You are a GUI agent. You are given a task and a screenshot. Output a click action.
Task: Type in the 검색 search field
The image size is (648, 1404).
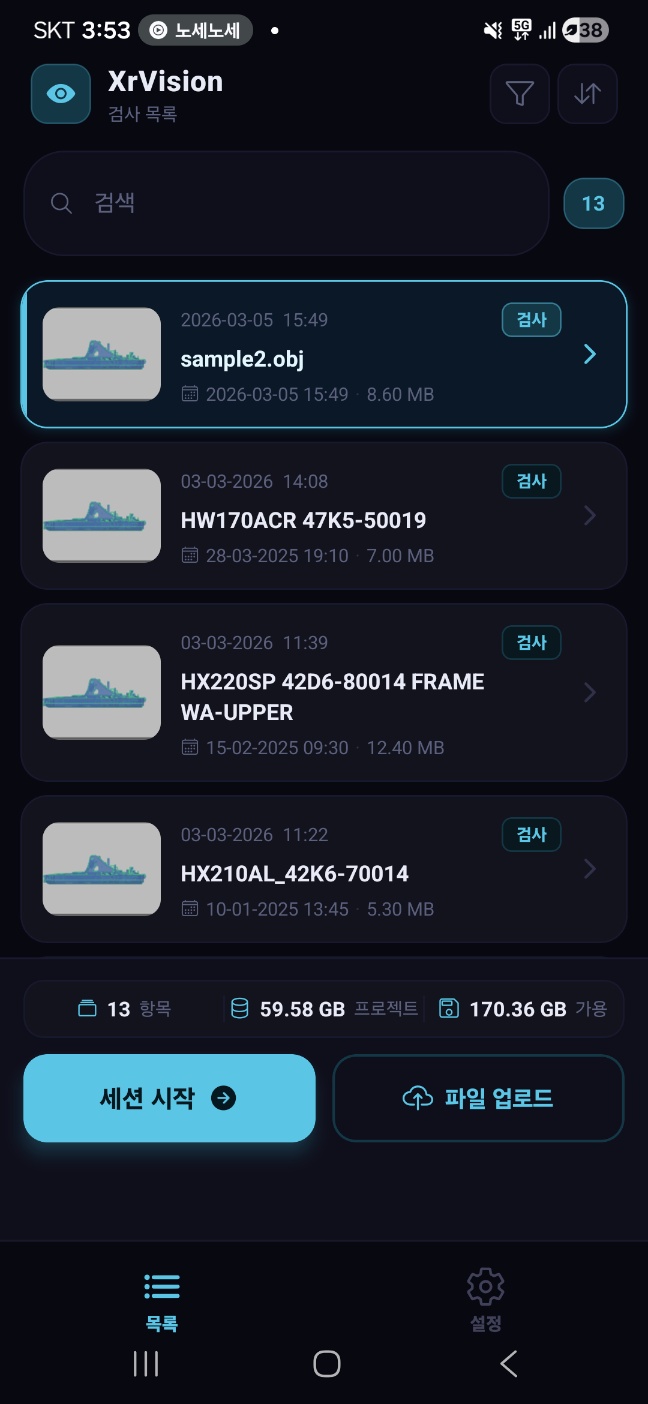(x=300, y=204)
